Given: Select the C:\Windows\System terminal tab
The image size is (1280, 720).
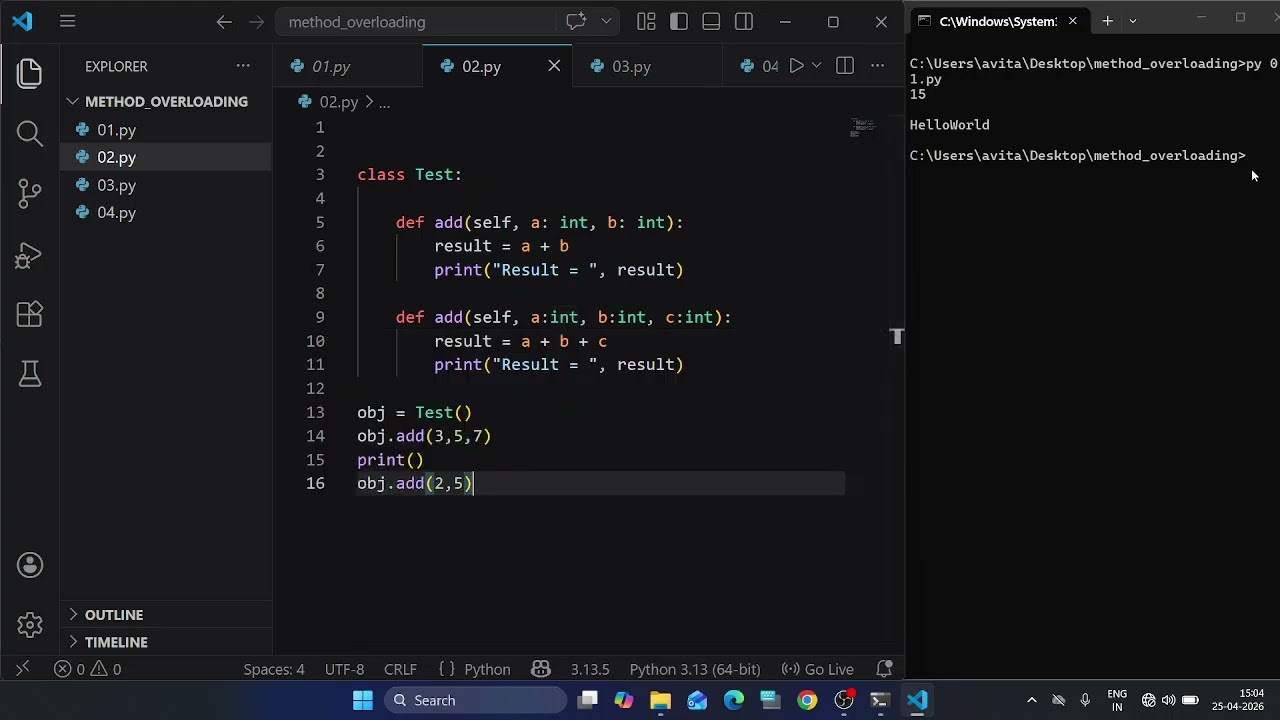Looking at the screenshot, I should pos(998,21).
